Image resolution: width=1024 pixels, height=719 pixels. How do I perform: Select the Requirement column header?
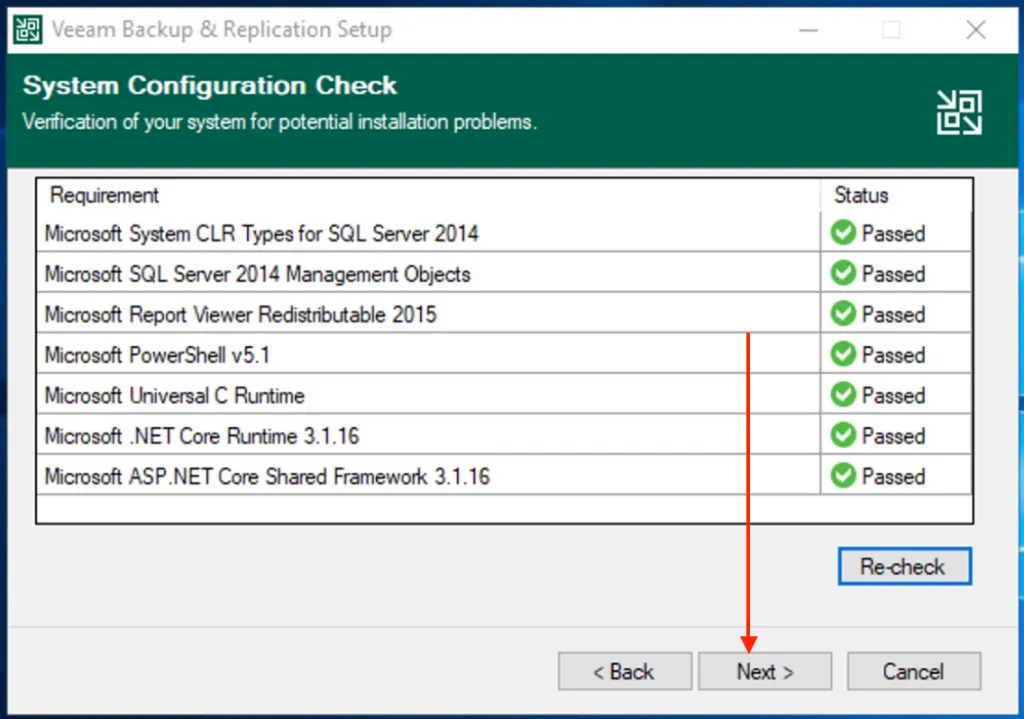click(428, 195)
